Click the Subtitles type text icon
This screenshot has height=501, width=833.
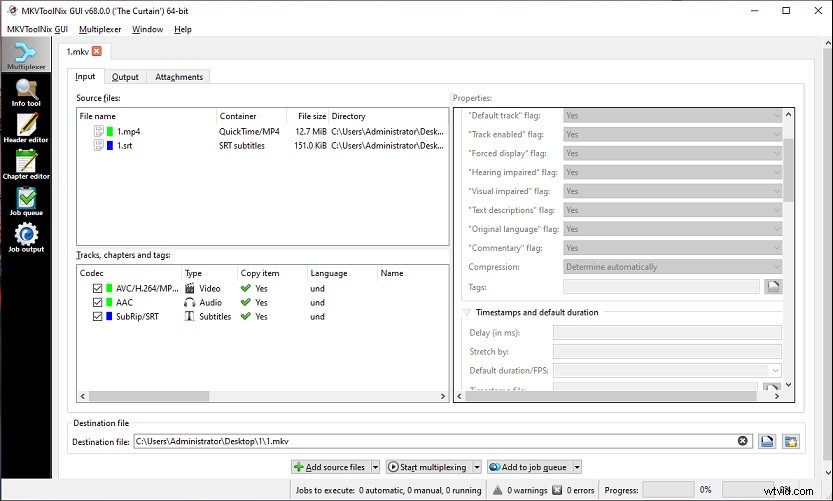(x=190, y=316)
